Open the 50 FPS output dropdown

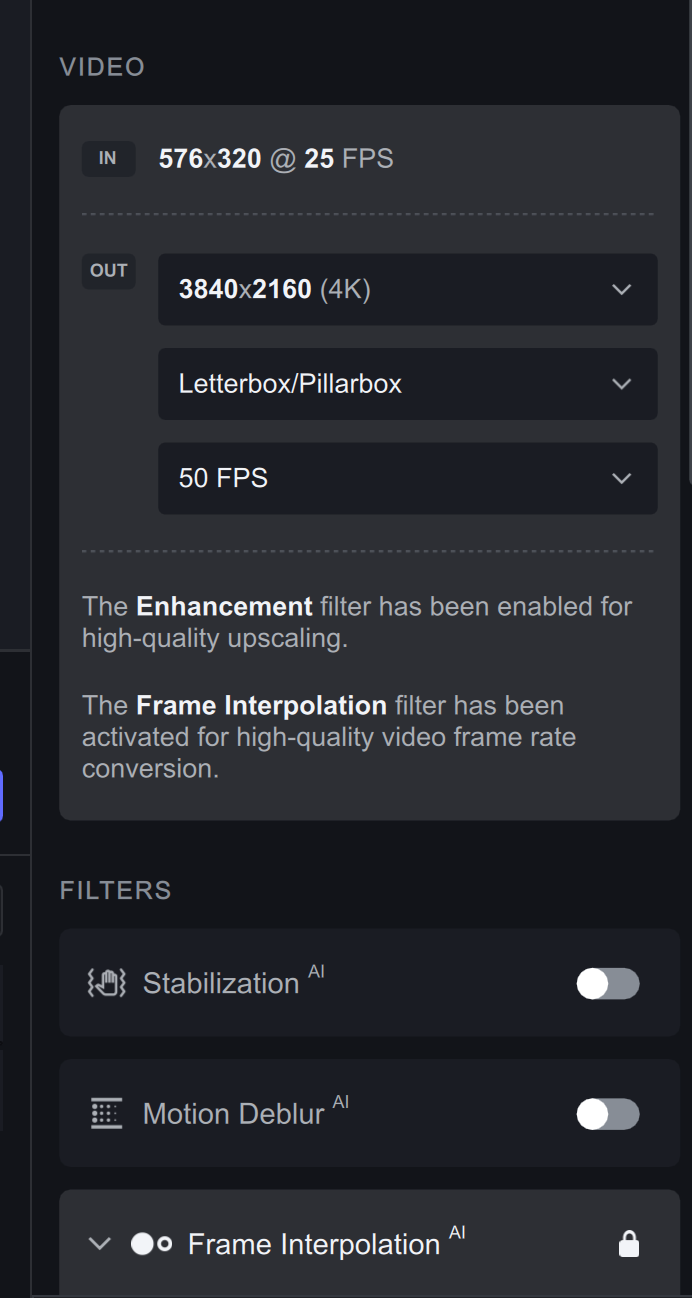click(x=407, y=478)
